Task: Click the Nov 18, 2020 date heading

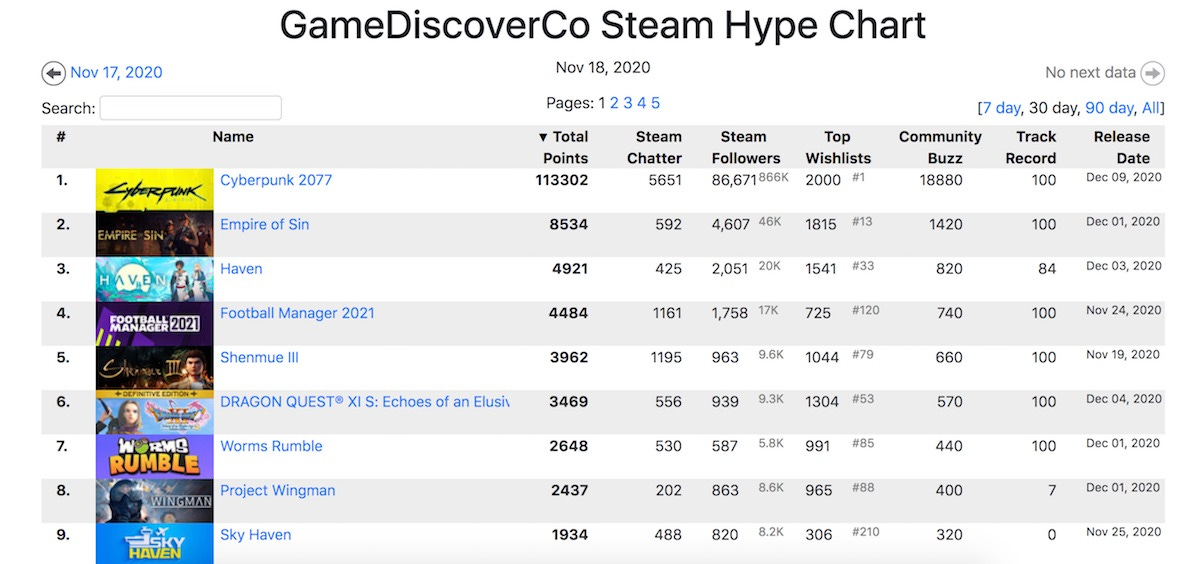Action: 603,67
